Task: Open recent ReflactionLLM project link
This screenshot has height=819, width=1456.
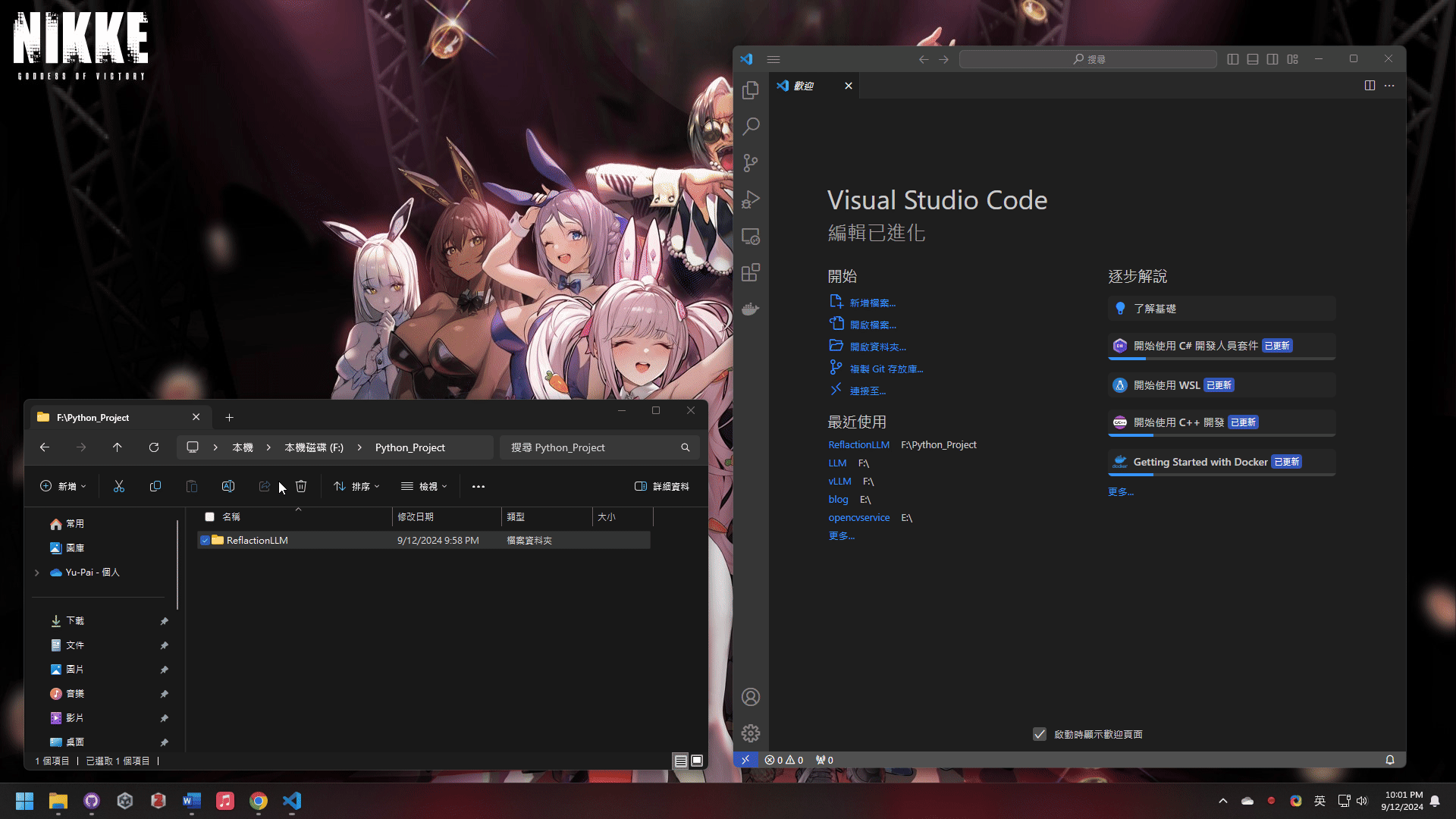Action: tap(858, 445)
